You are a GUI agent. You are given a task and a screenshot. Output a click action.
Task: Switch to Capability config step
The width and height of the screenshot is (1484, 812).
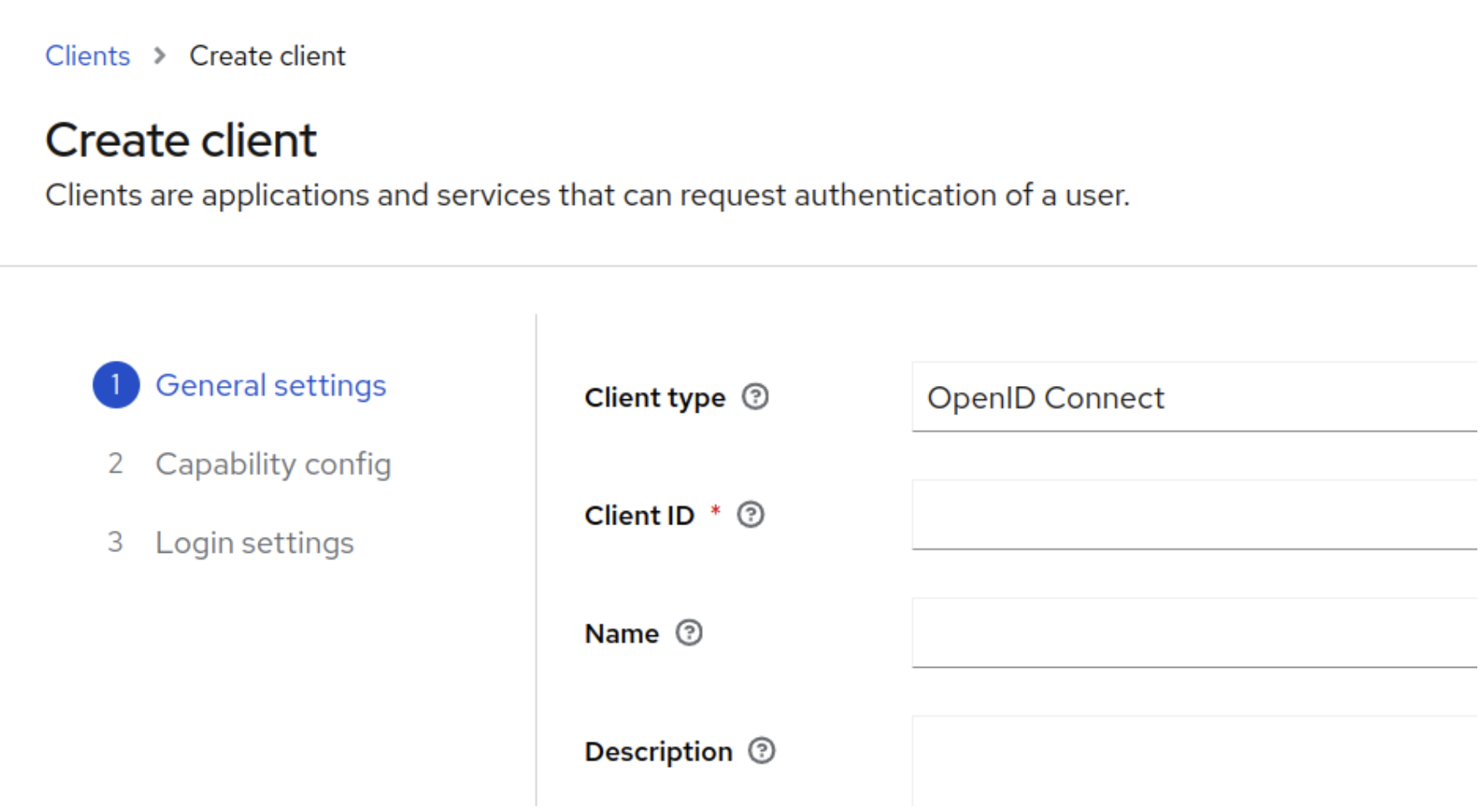tap(273, 464)
